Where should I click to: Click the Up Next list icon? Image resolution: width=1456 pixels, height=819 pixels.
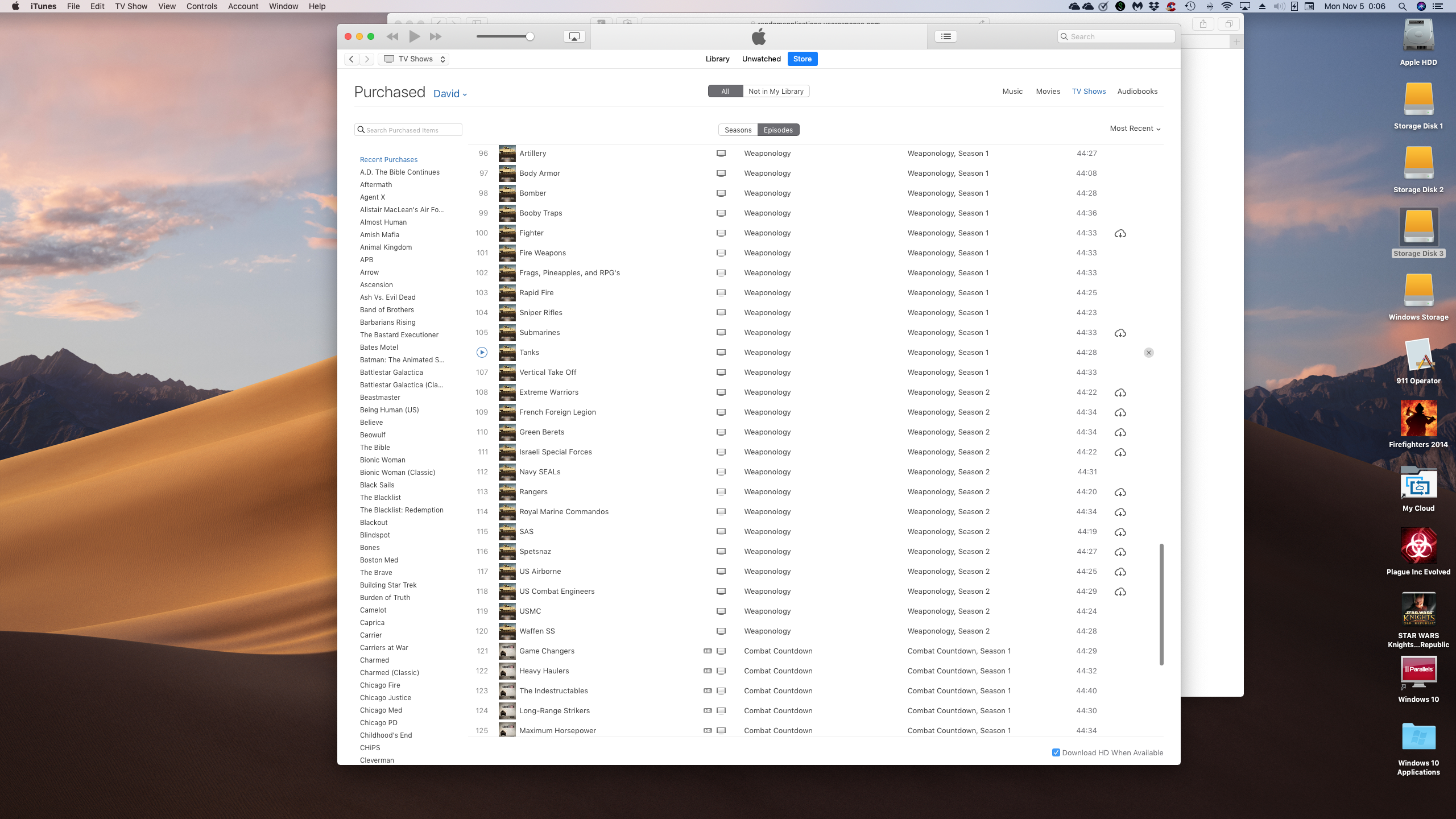pos(946,36)
